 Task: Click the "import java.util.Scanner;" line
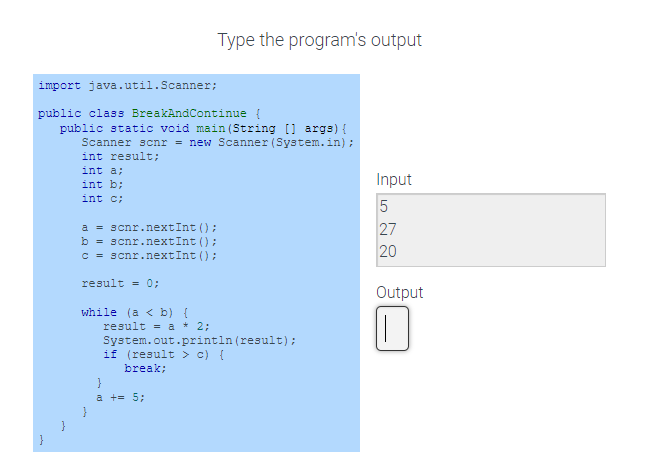pos(128,85)
